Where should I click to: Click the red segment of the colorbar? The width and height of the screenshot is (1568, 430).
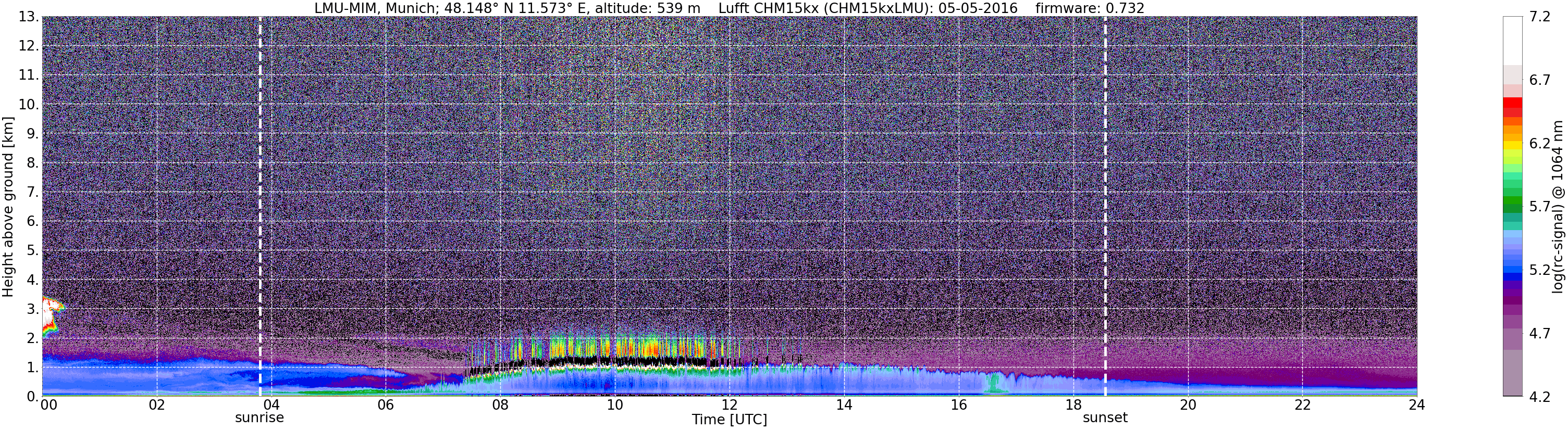point(1512,104)
